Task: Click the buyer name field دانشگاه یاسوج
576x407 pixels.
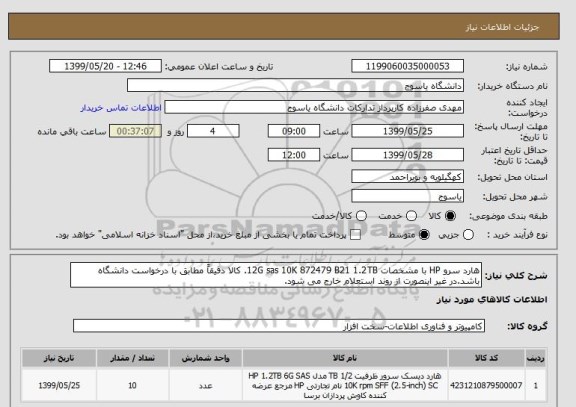Action: [295, 86]
